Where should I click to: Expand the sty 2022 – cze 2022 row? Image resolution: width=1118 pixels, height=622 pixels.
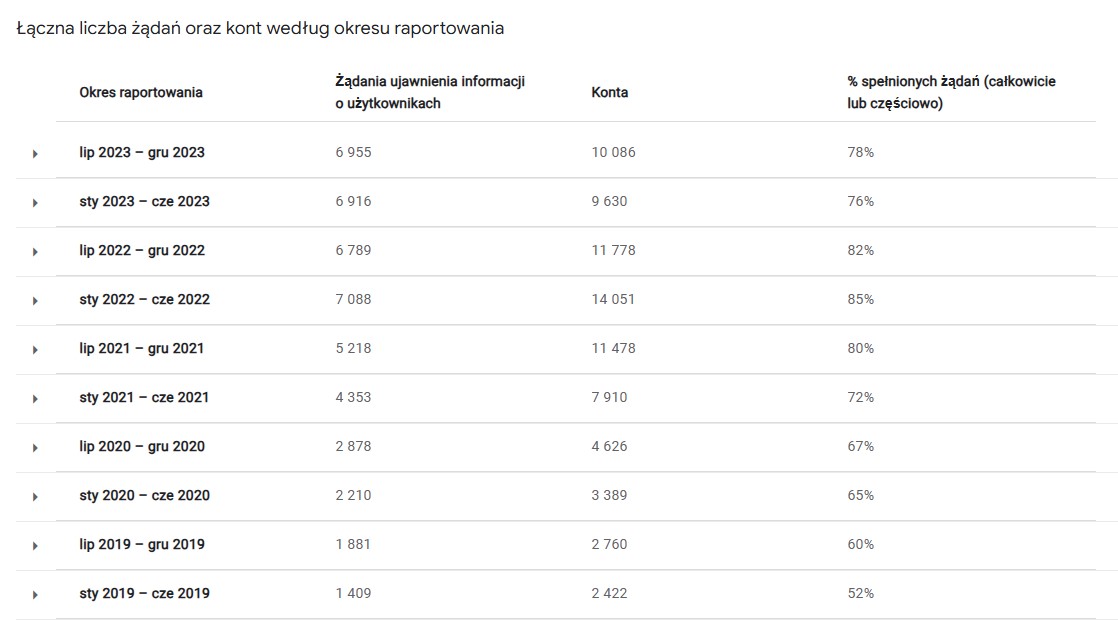[x=35, y=301]
